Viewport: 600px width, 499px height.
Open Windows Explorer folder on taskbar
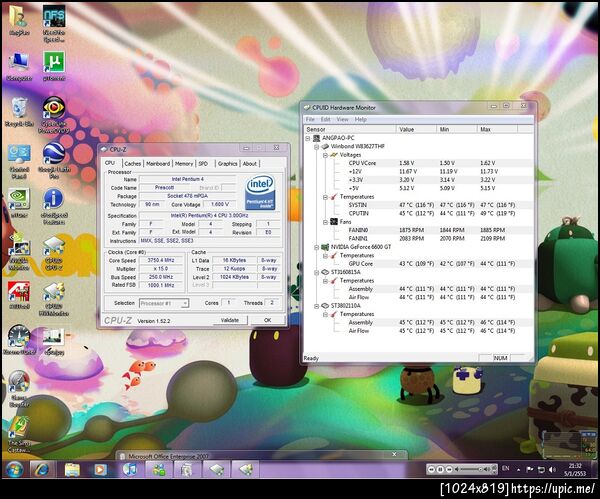72,469
